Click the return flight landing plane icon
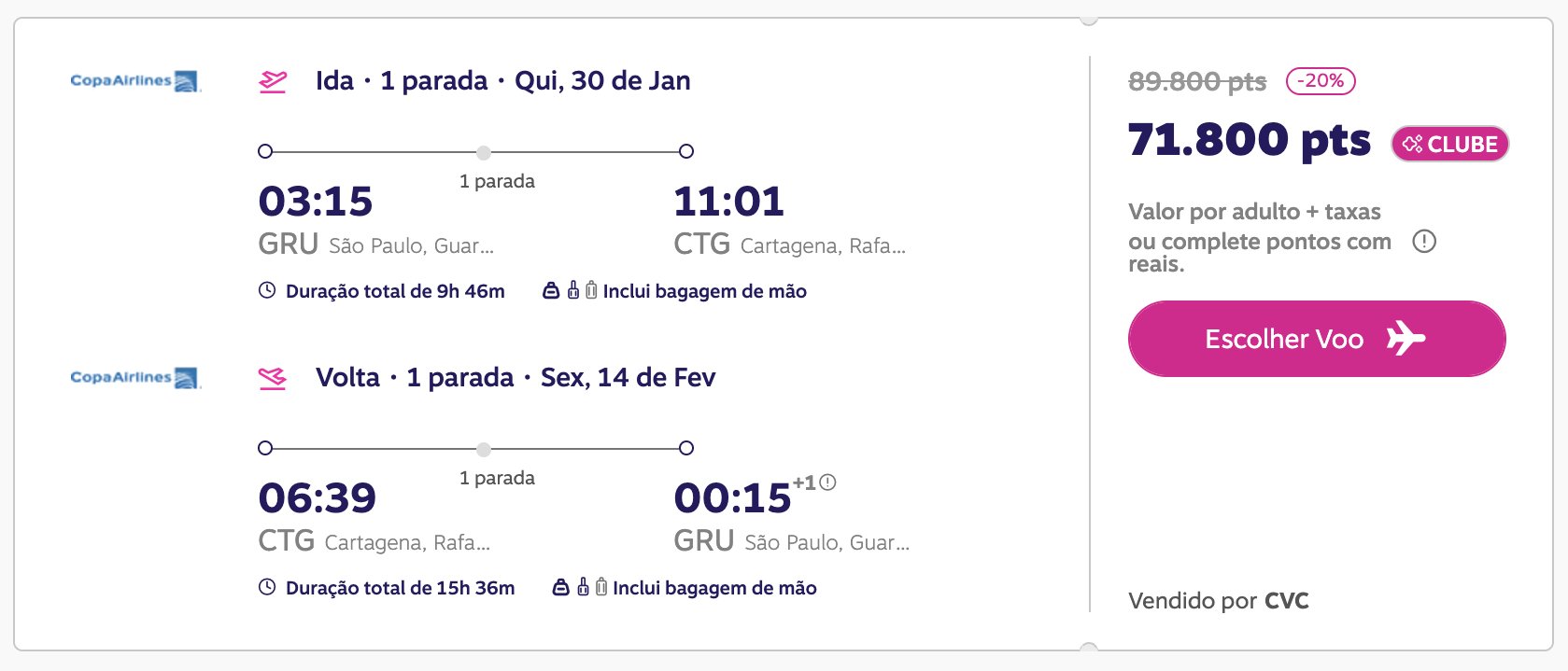 [273, 379]
